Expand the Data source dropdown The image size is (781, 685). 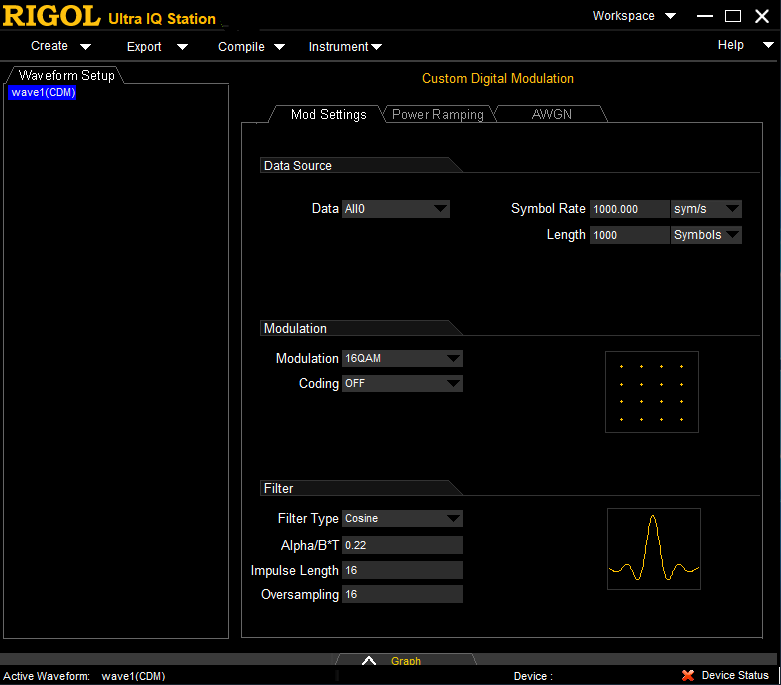tap(395, 209)
